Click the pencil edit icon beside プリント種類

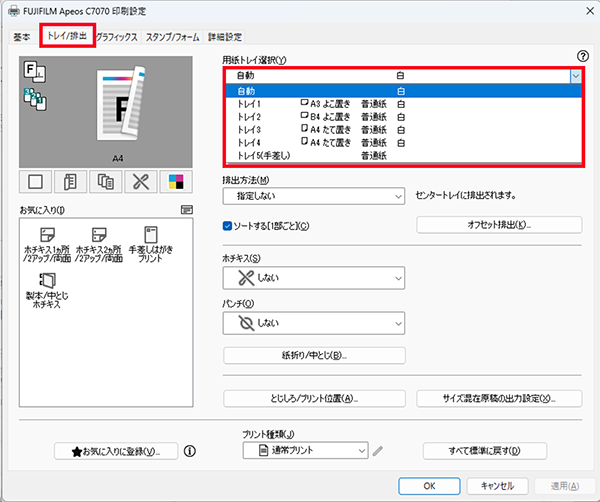(x=377, y=451)
